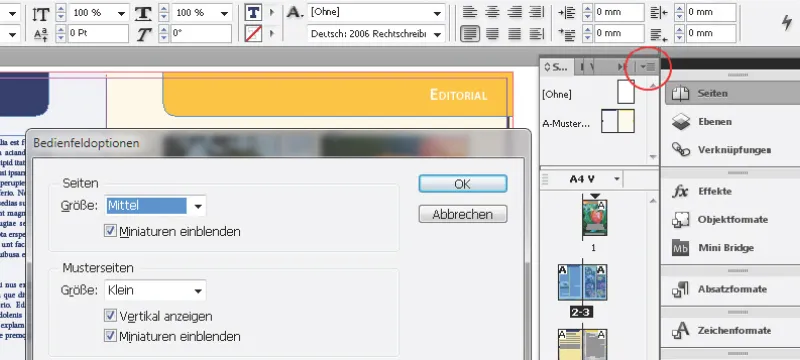Click the left indent icon
Image resolution: width=800 pixels, height=360 pixels.
point(567,13)
